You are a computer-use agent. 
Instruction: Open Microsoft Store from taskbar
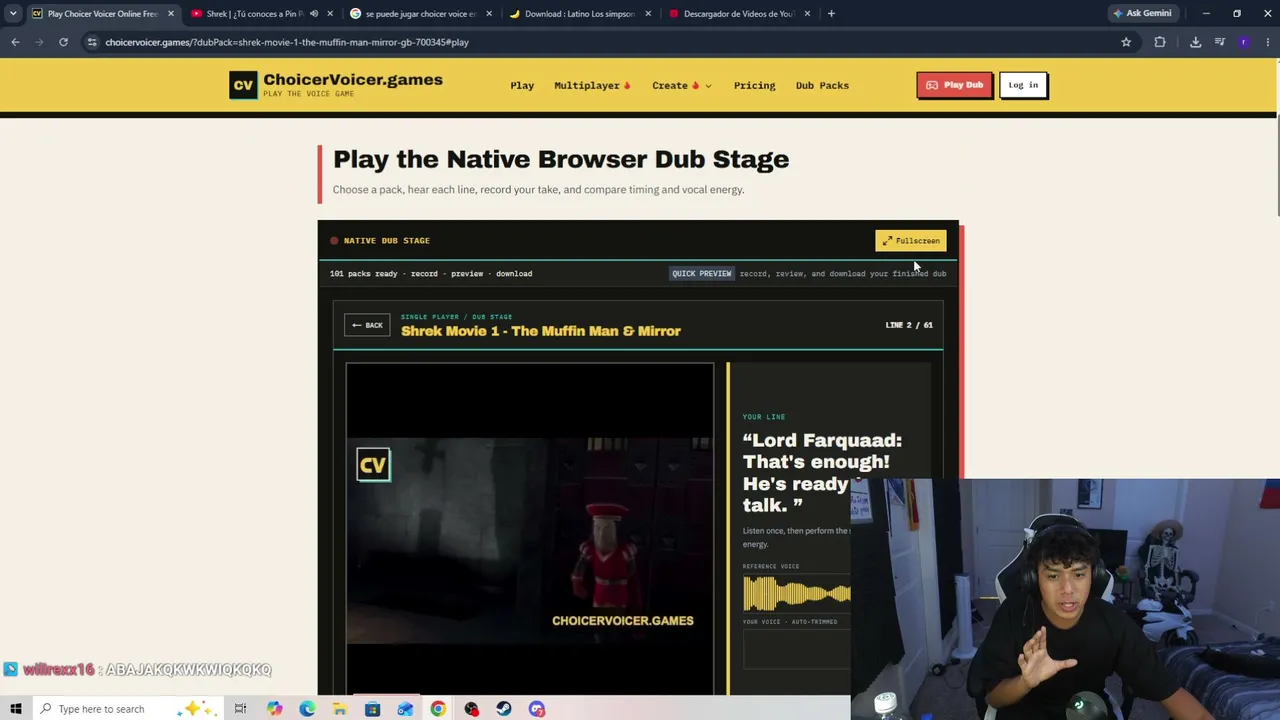pos(372,709)
